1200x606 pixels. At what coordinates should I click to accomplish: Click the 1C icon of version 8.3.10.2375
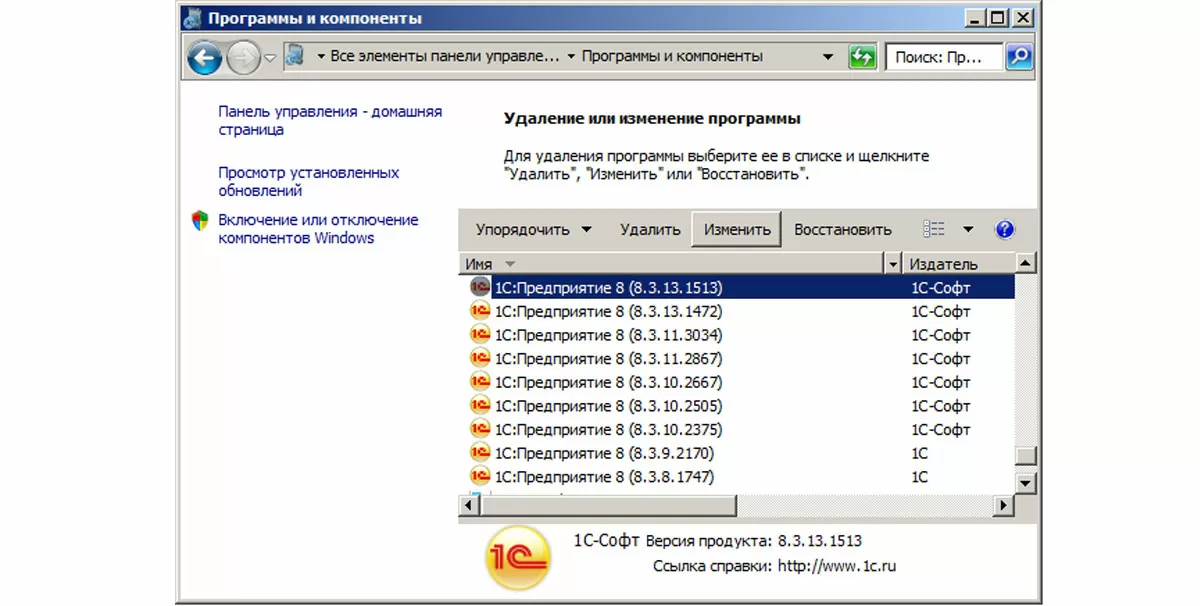point(480,429)
